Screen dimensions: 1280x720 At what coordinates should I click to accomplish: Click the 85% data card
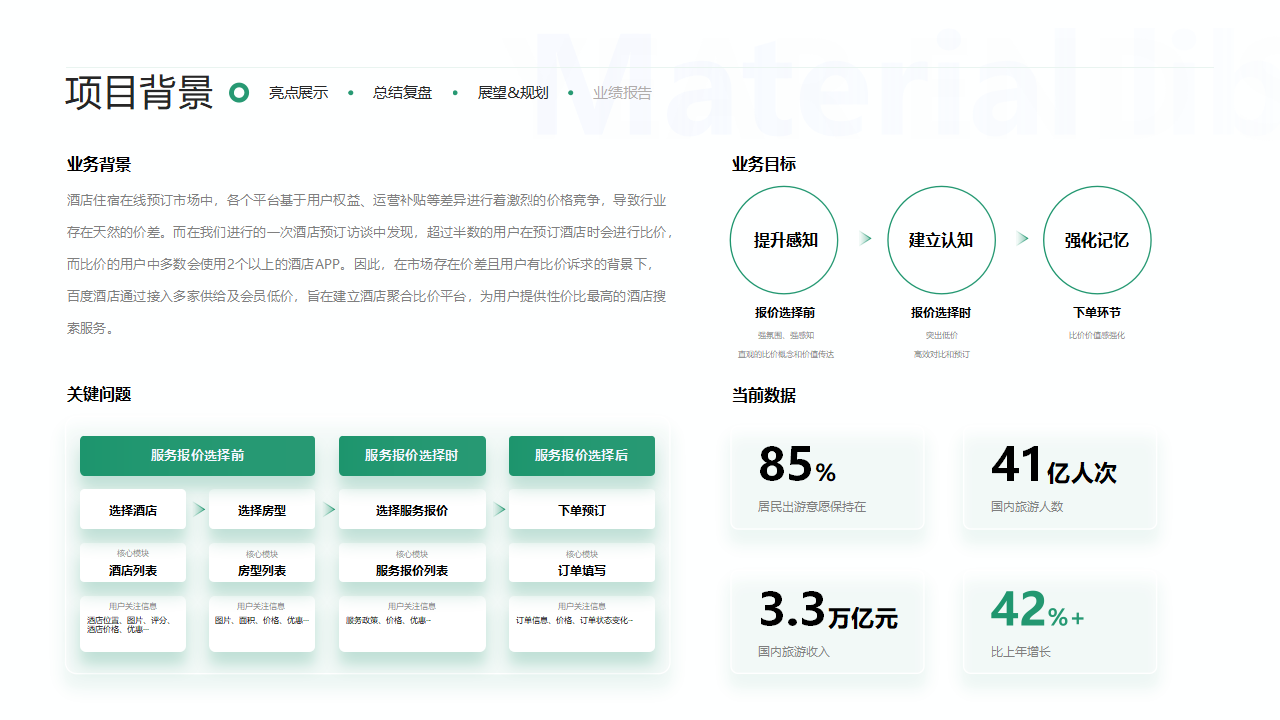pyautogui.click(x=828, y=481)
